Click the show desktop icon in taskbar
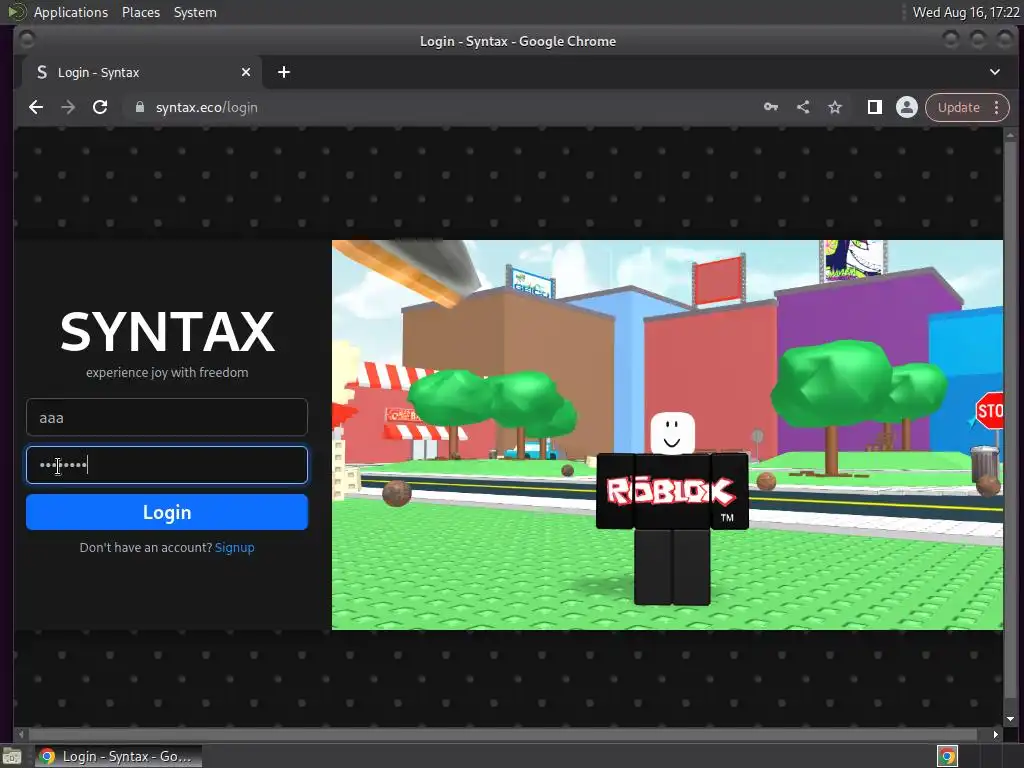Viewport: 1024px width, 768px height. (x=12, y=756)
